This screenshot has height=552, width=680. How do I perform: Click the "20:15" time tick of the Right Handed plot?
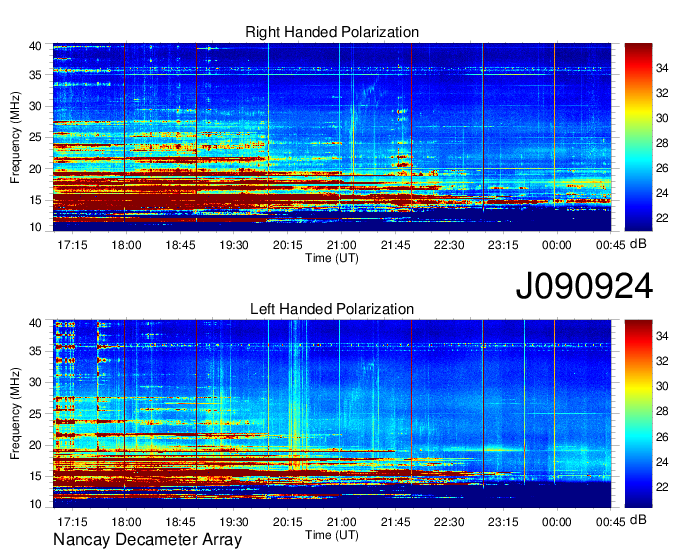pos(288,245)
